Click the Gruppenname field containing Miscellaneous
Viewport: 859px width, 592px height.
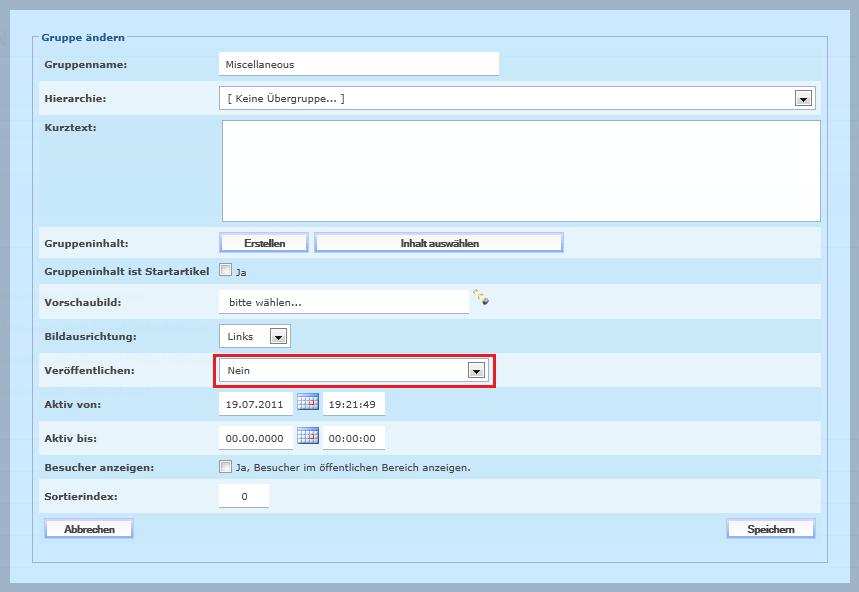coord(358,64)
